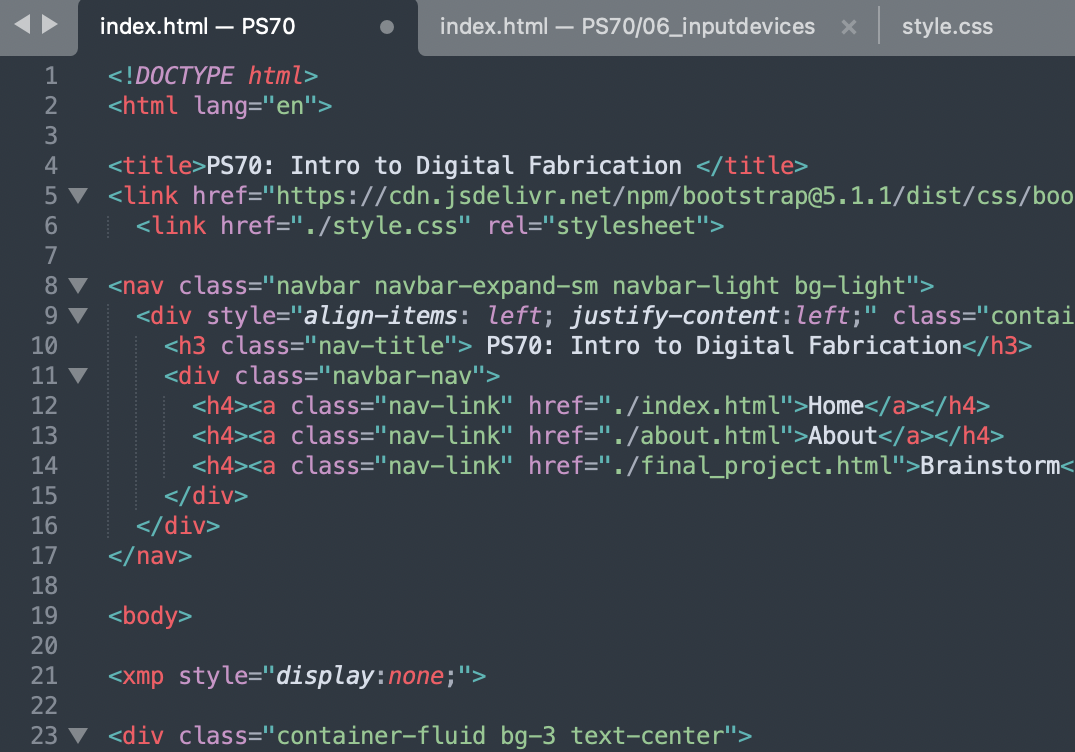1075x752 pixels.
Task: Click the "./style.css" href value
Action: 381,226
